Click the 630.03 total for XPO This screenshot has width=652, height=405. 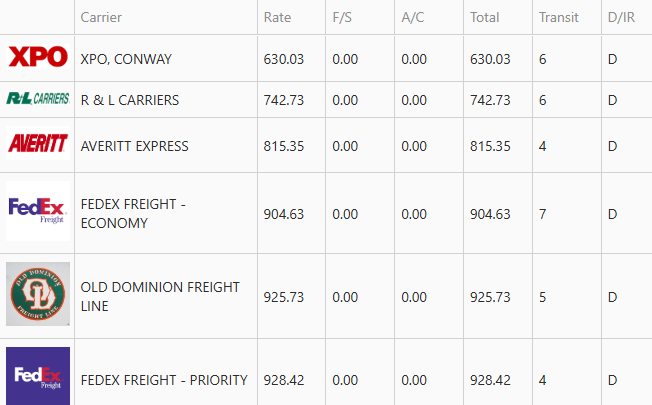pyautogui.click(x=490, y=59)
